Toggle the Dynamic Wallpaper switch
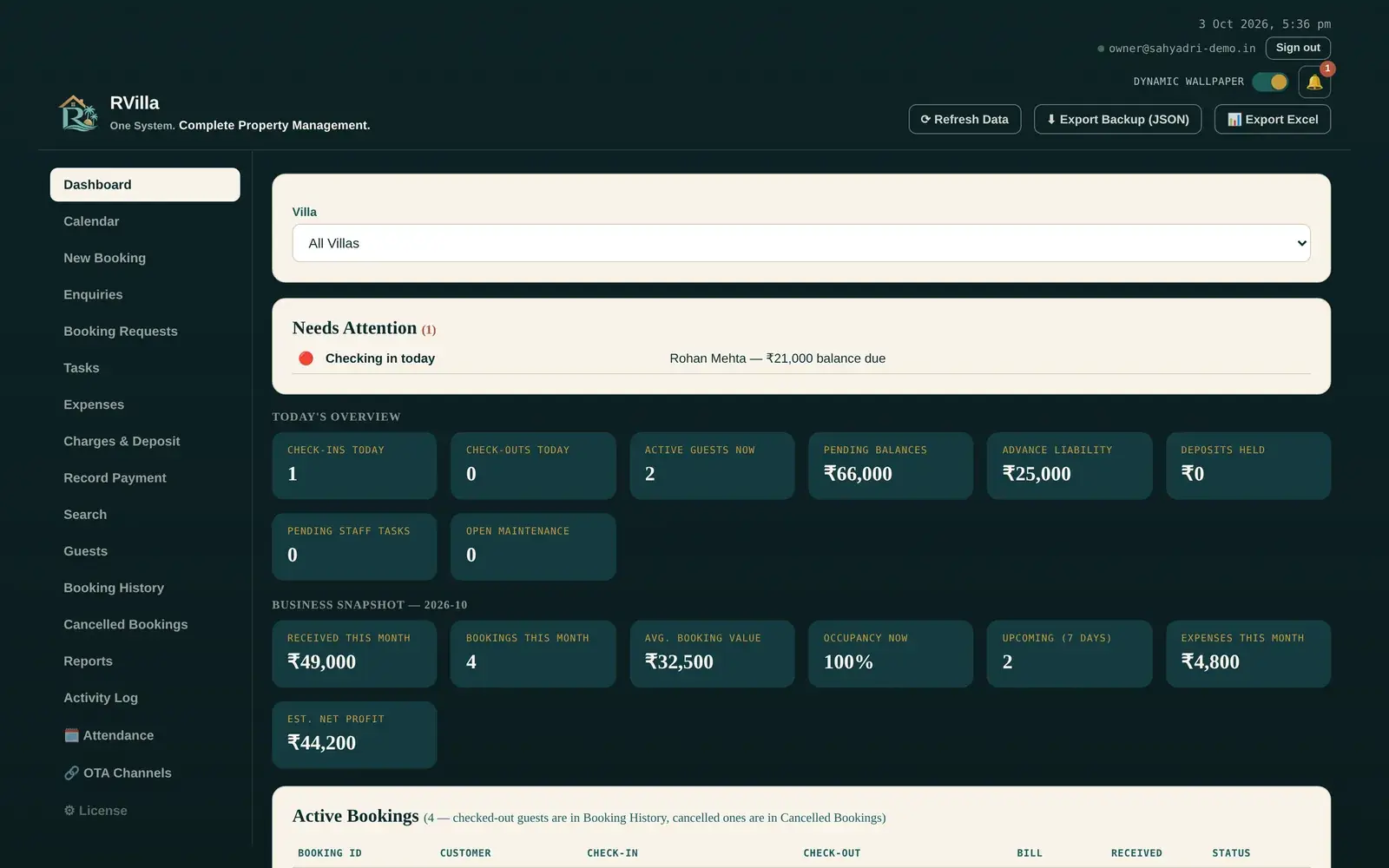 (1270, 82)
